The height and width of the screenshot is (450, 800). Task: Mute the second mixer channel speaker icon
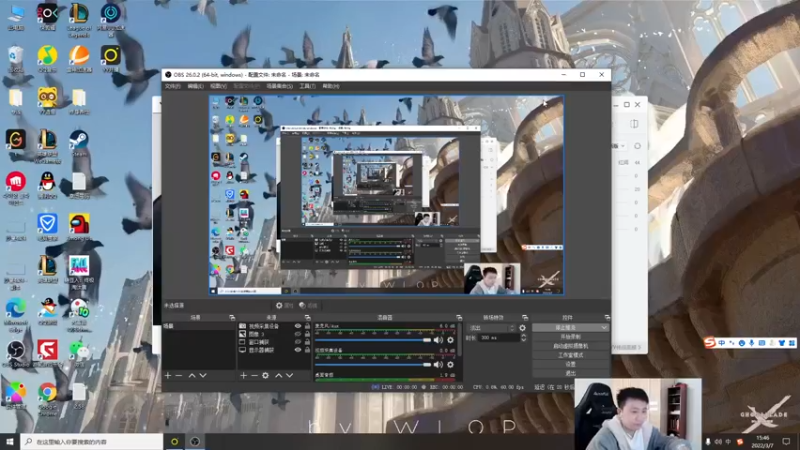tap(438, 364)
